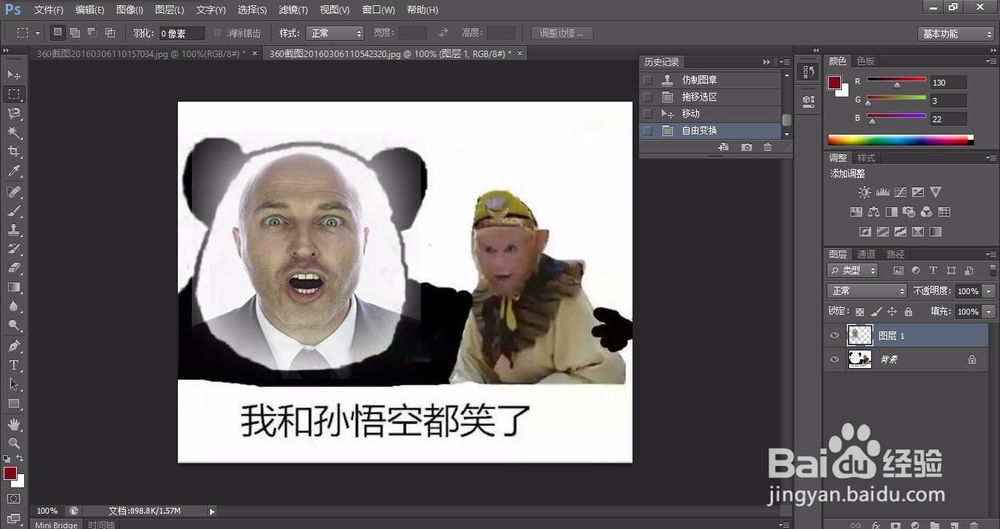Hide 图层 1 layer visibility eye
Screen dimensions: 1000x529
pyautogui.click(x=834, y=336)
